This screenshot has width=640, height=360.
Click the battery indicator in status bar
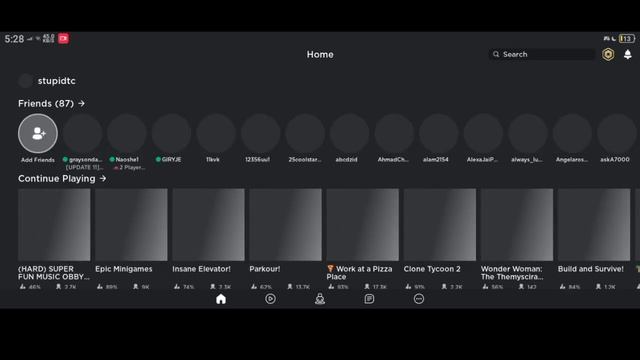click(627, 39)
